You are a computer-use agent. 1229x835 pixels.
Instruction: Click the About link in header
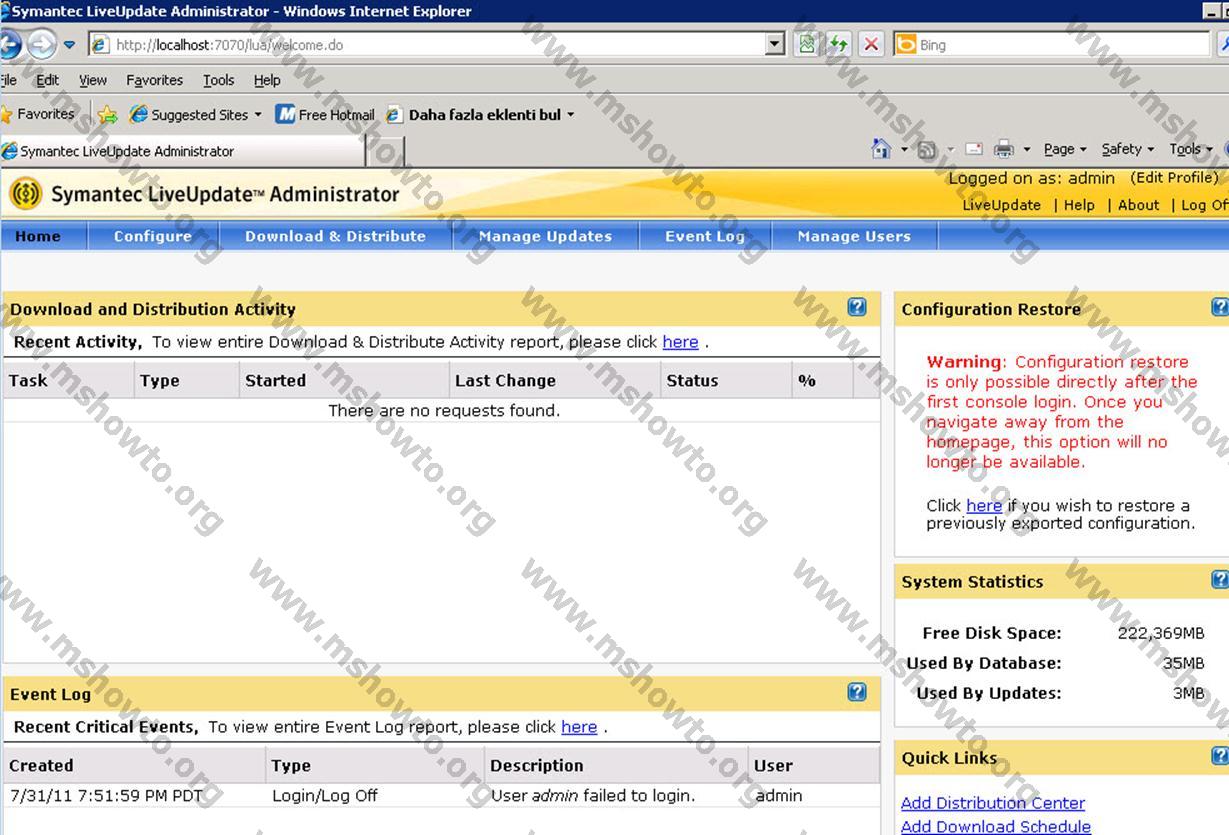1138,204
